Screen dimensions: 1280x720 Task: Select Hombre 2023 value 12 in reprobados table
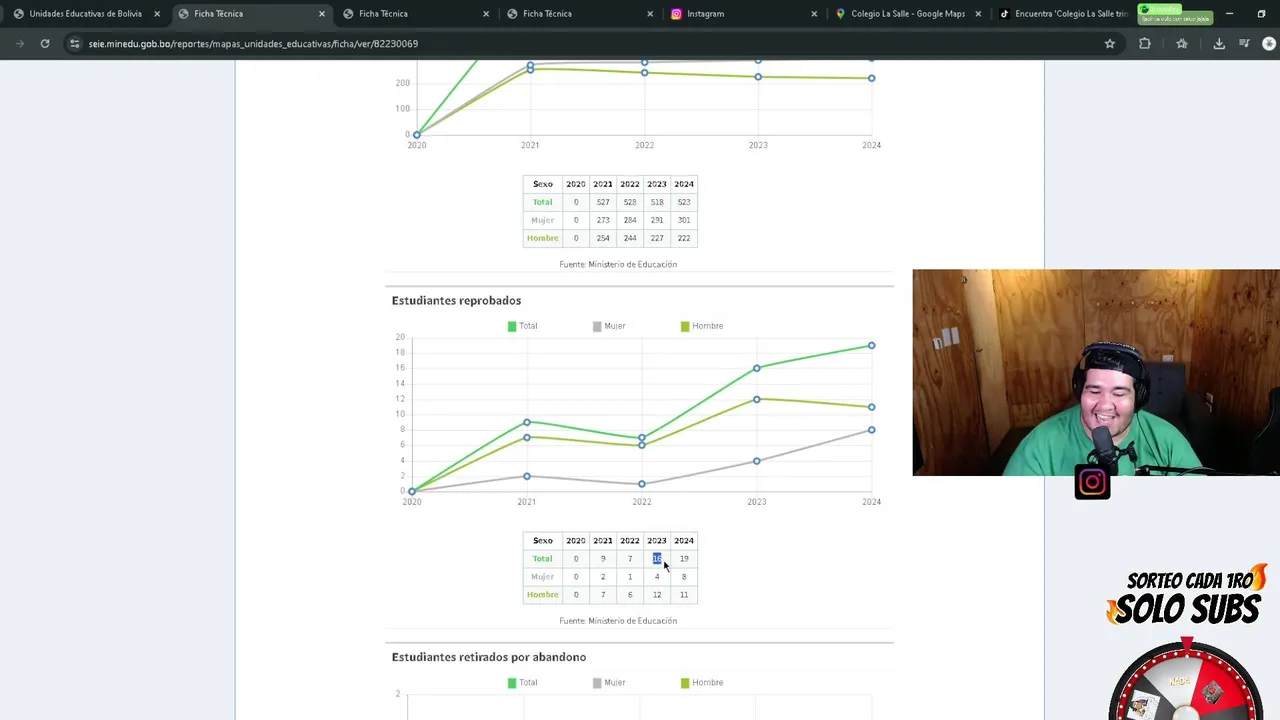(x=657, y=595)
